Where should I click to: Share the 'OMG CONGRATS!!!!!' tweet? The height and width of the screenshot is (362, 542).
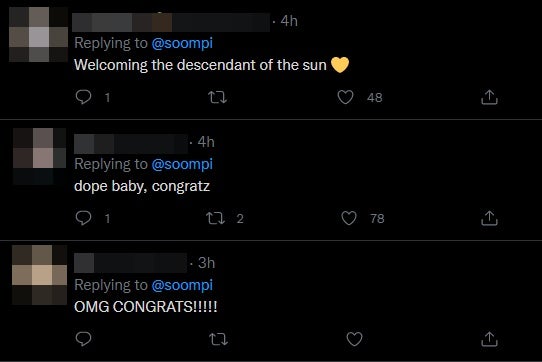[489, 339]
